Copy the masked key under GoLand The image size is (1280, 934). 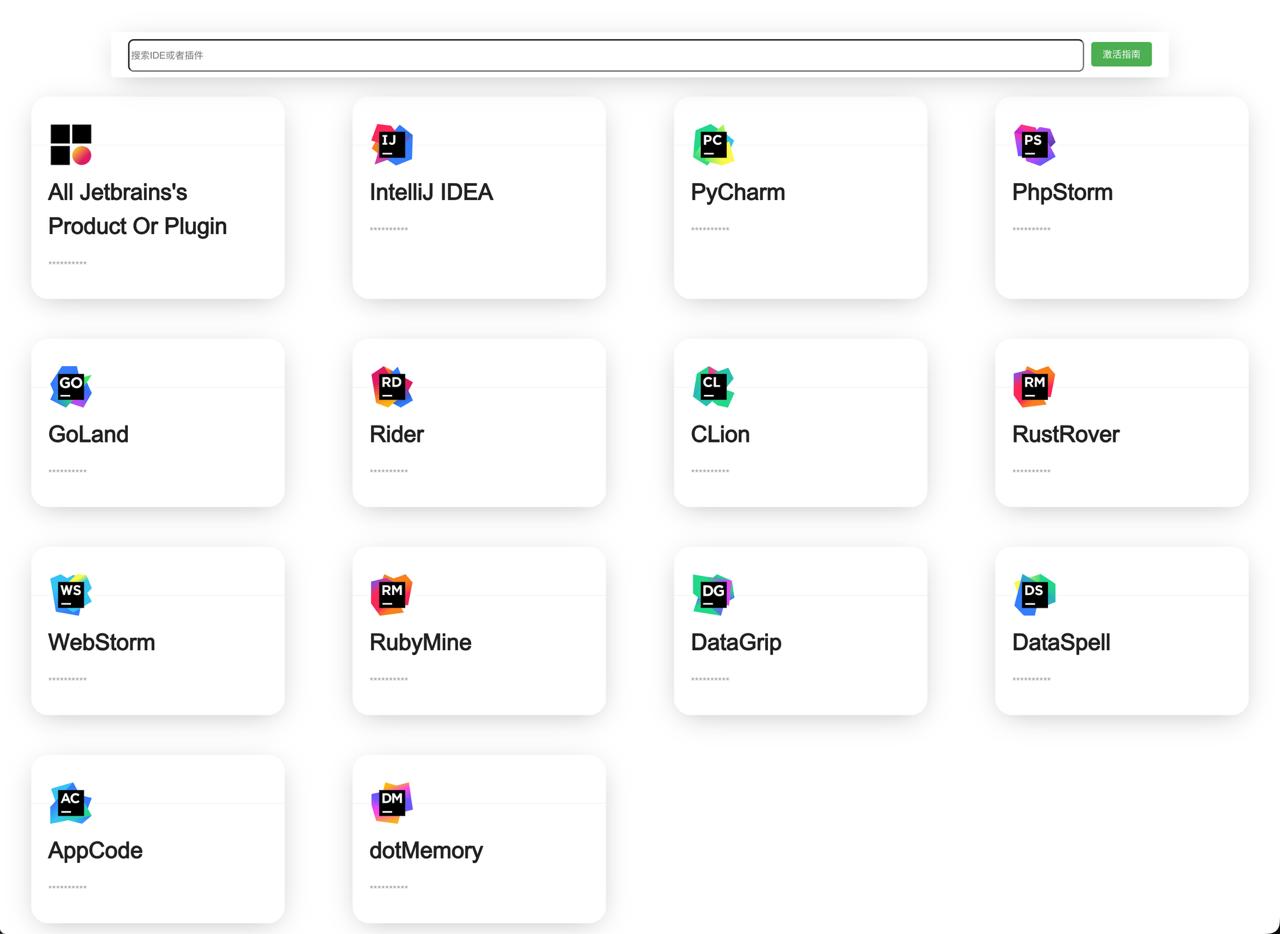tap(67, 472)
